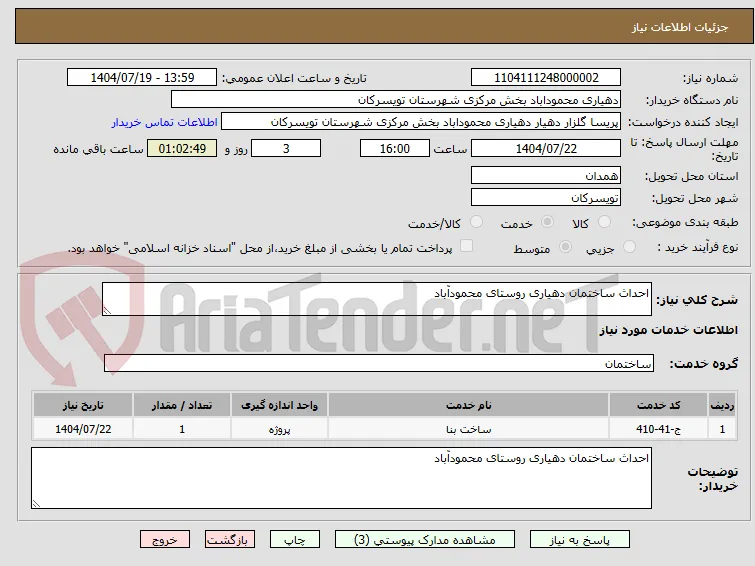Click the شرح کلی نیاز text area
755x566 pixels.
377,299
